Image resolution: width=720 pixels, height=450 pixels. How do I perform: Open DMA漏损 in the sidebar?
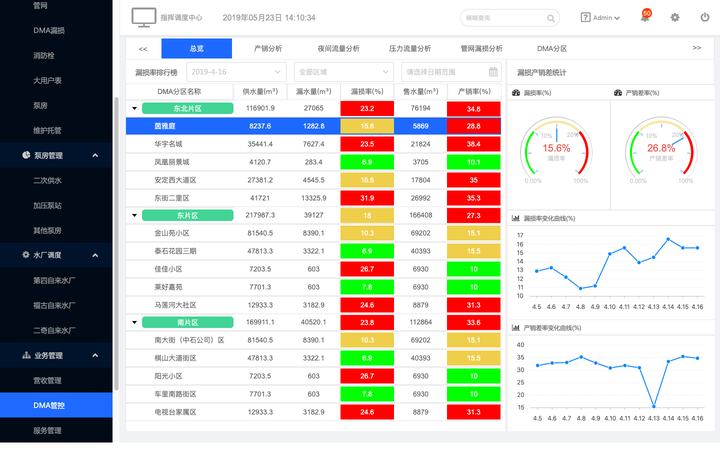tap(49, 30)
